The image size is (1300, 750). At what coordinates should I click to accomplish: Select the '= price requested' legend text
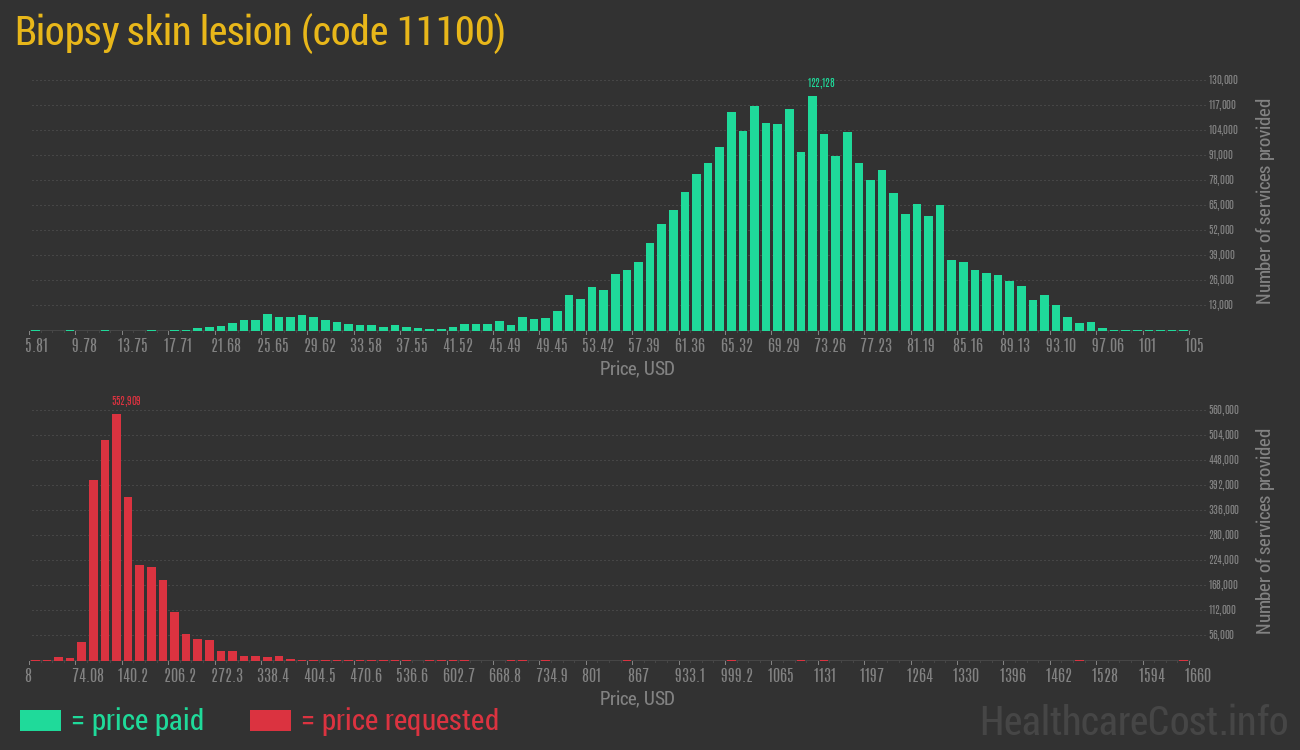(399, 720)
